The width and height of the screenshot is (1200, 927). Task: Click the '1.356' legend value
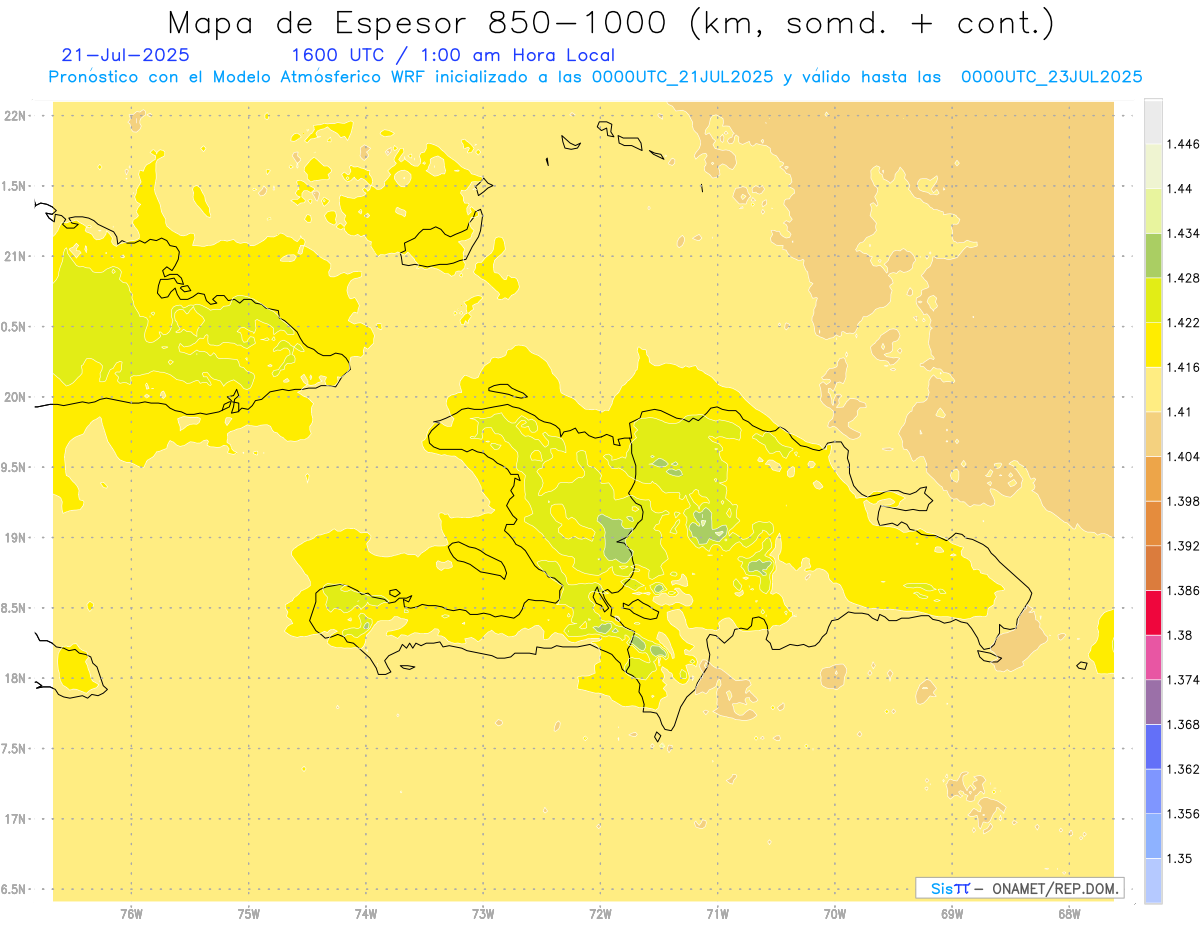[x=1183, y=814]
